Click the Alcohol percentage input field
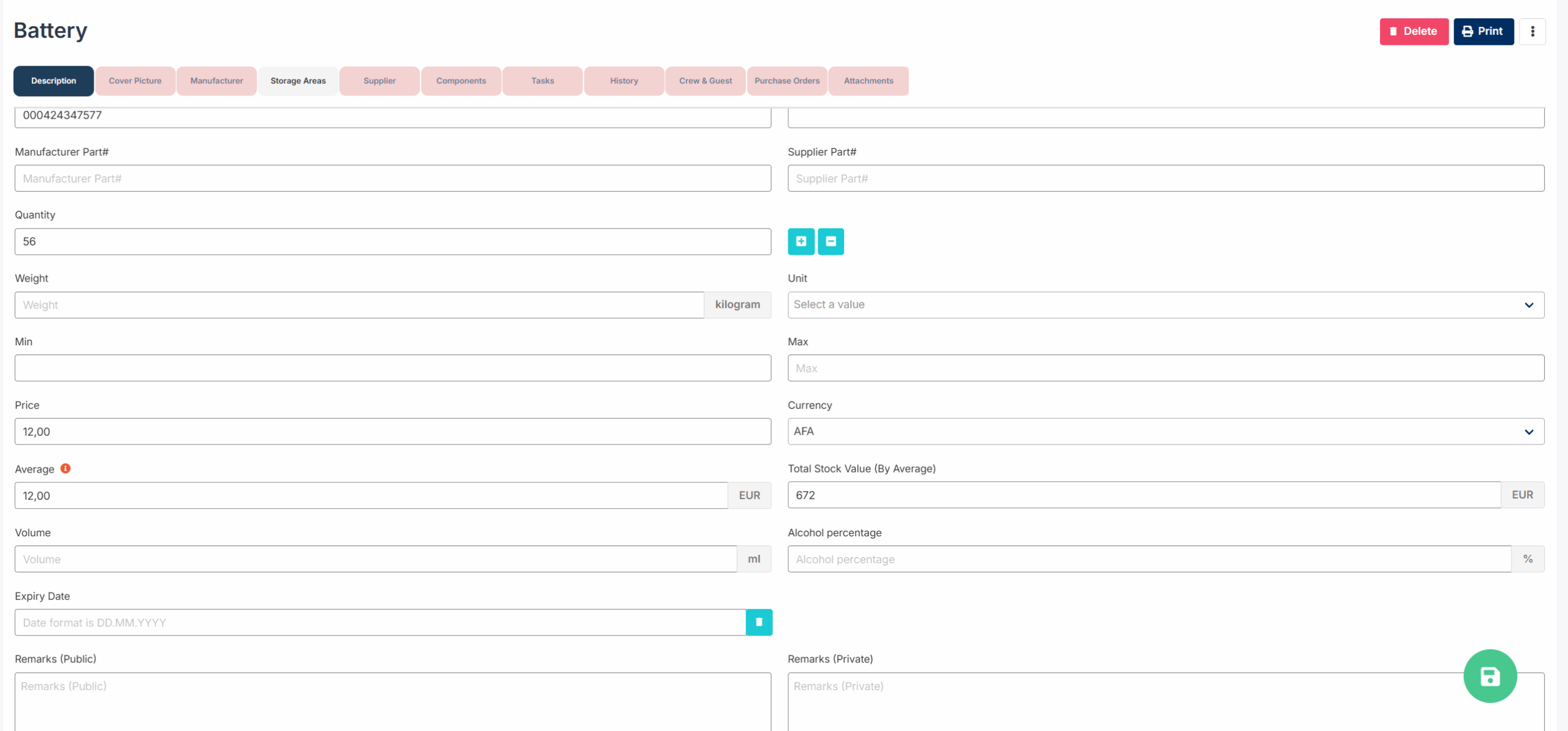 point(1150,559)
